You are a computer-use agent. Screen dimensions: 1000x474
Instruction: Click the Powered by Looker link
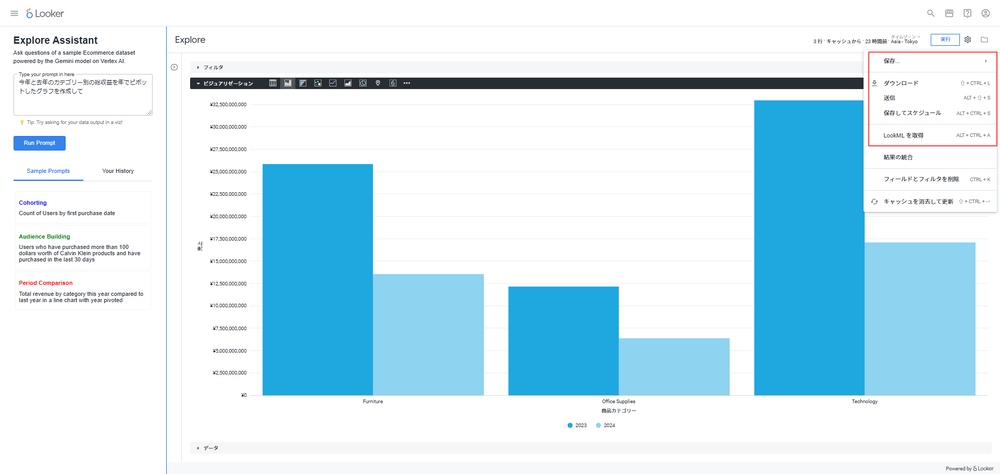(x=969, y=468)
